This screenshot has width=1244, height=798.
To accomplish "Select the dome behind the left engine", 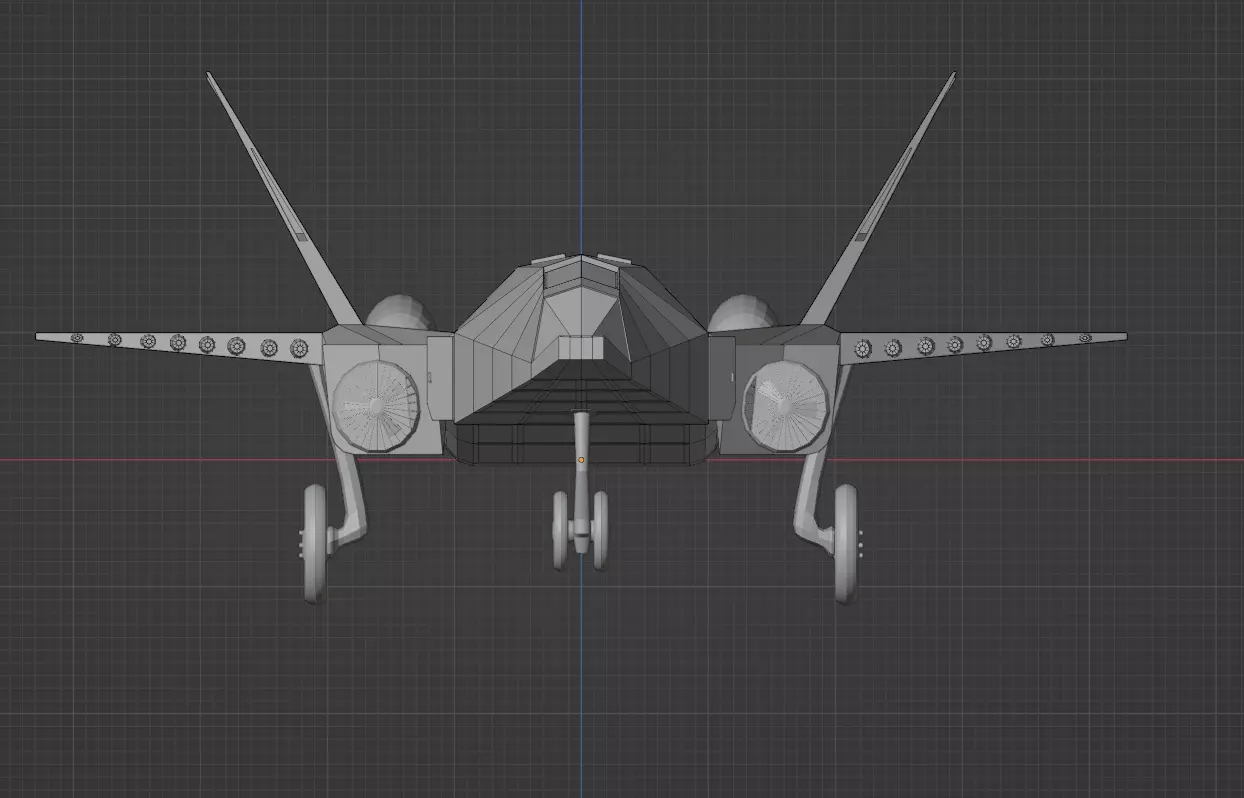I will pos(400,313).
